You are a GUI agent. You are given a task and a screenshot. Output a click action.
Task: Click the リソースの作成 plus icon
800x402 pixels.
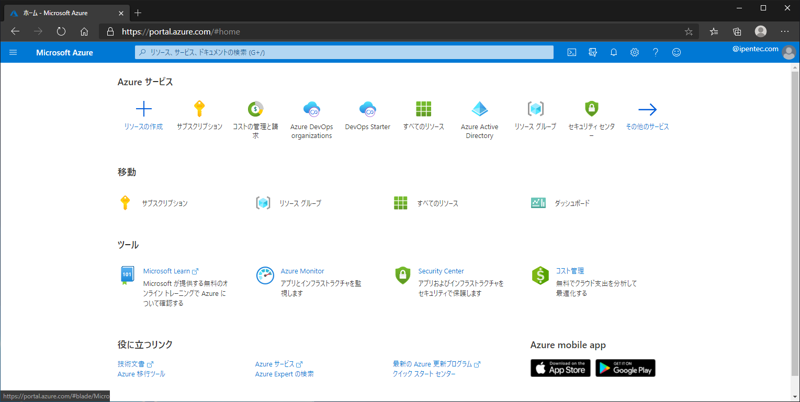point(144,109)
